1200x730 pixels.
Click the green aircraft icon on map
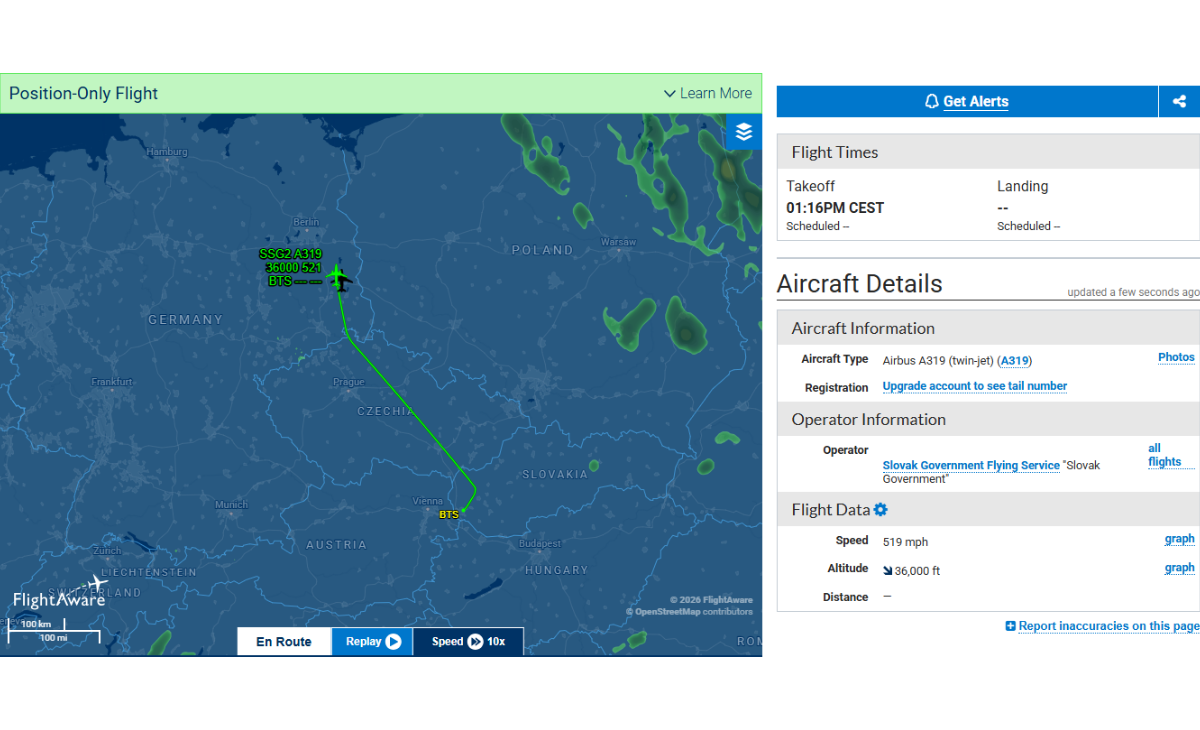pos(338,276)
